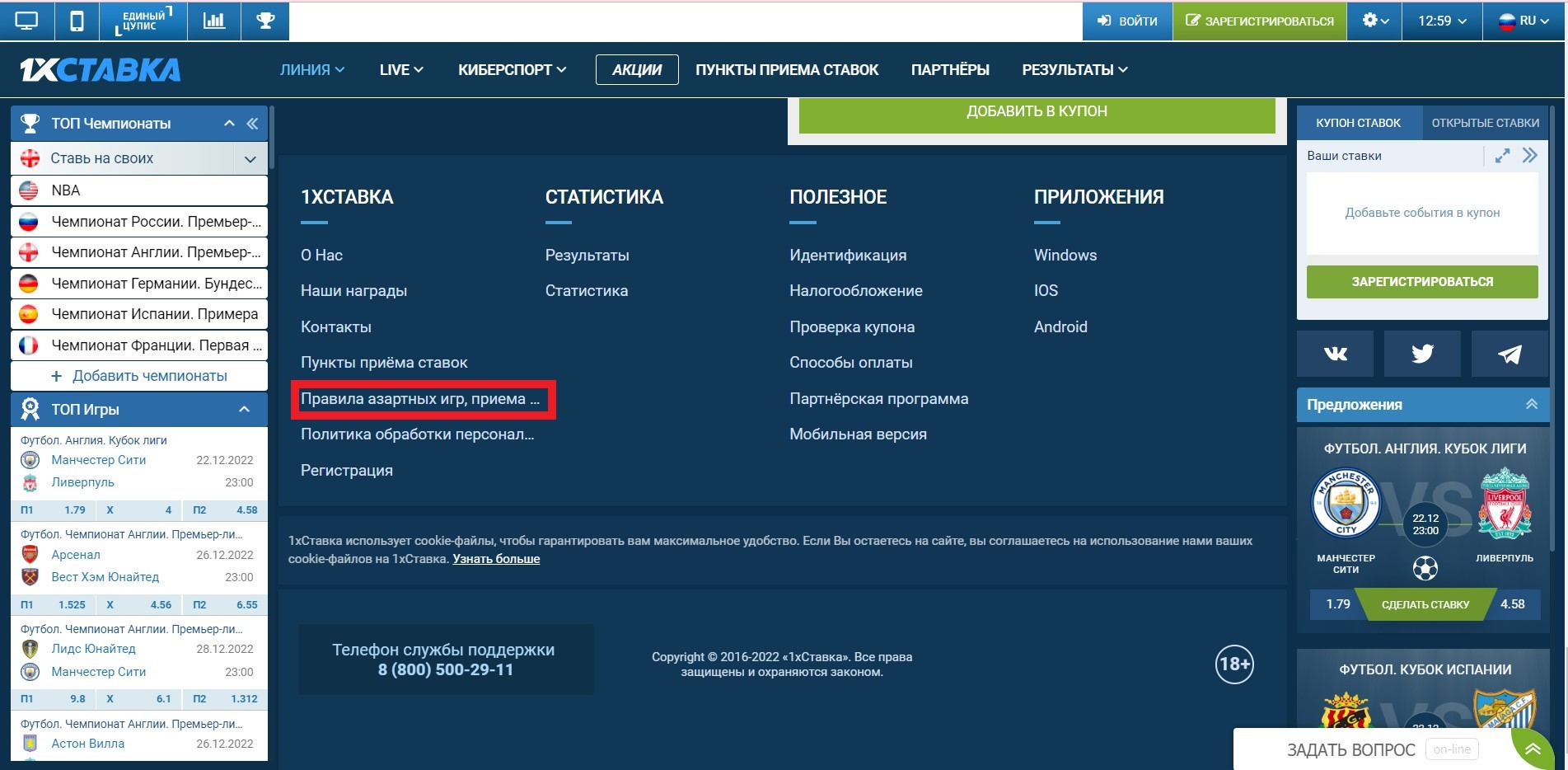Open the Регистрация footer link

347,471
